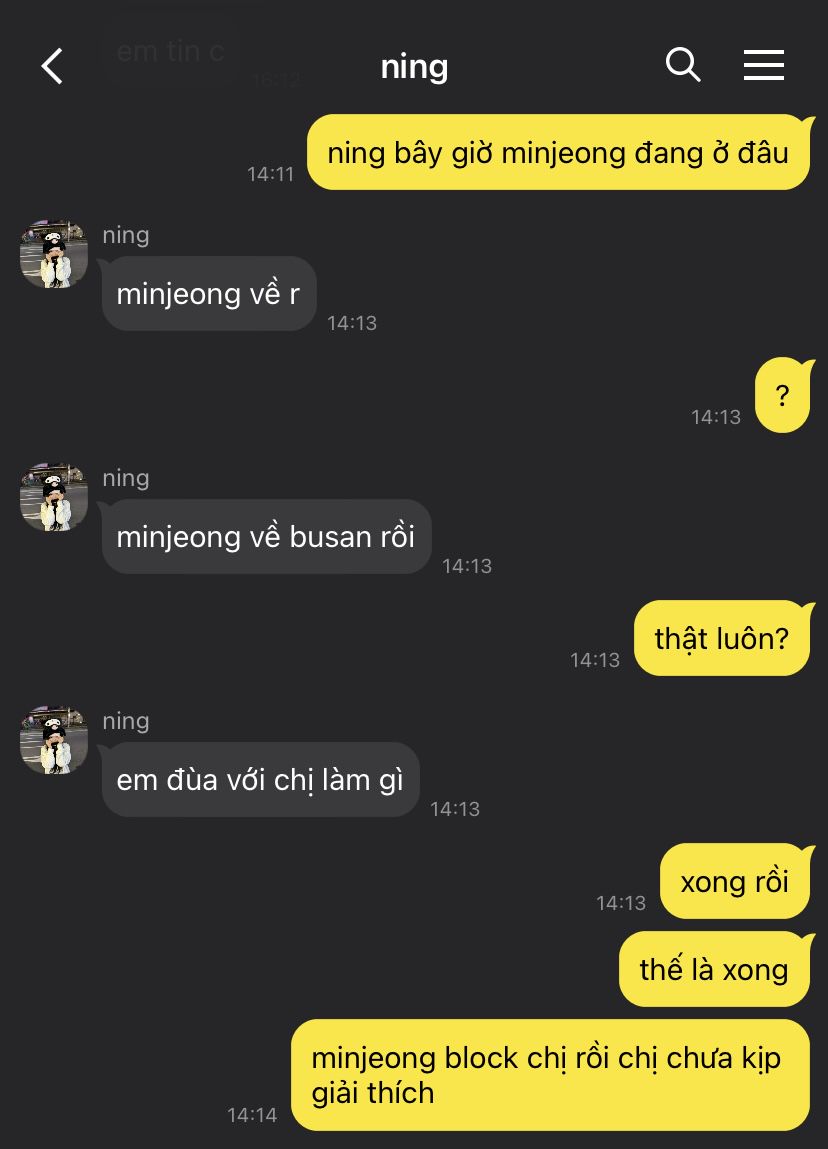Screen dimensions: 828x1149
Task: Tap the 'xong rồi' message bubble
Action: coord(735,882)
